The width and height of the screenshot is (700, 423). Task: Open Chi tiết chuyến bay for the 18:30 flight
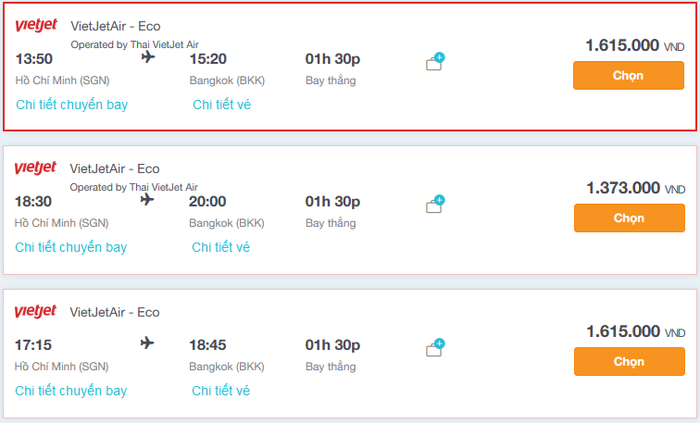(71, 247)
